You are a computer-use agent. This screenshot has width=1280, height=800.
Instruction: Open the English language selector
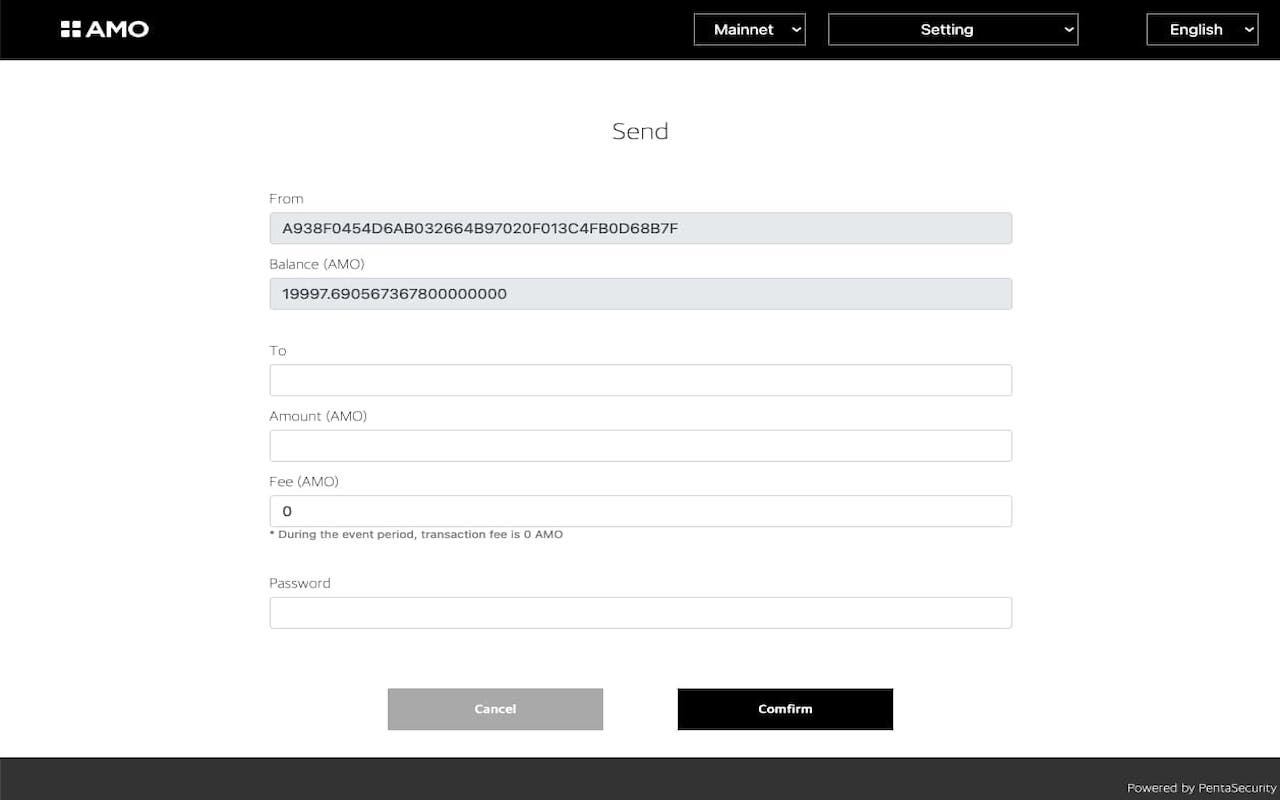[1202, 29]
